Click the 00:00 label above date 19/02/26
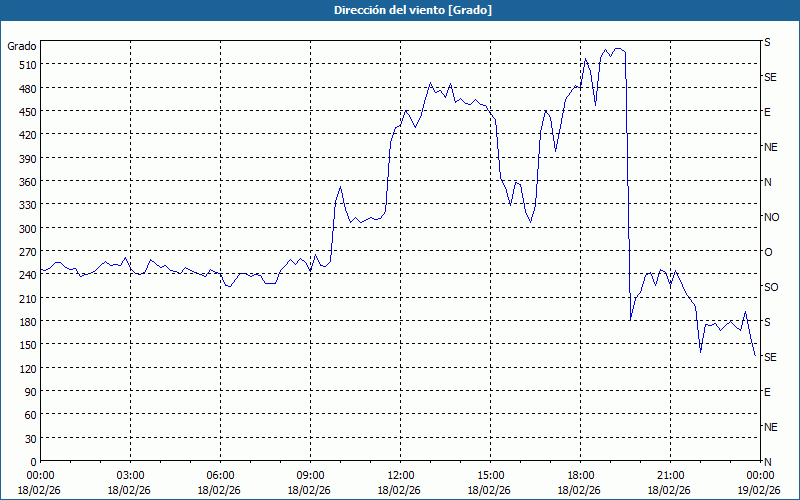The width and height of the screenshot is (800, 500). click(x=761, y=476)
